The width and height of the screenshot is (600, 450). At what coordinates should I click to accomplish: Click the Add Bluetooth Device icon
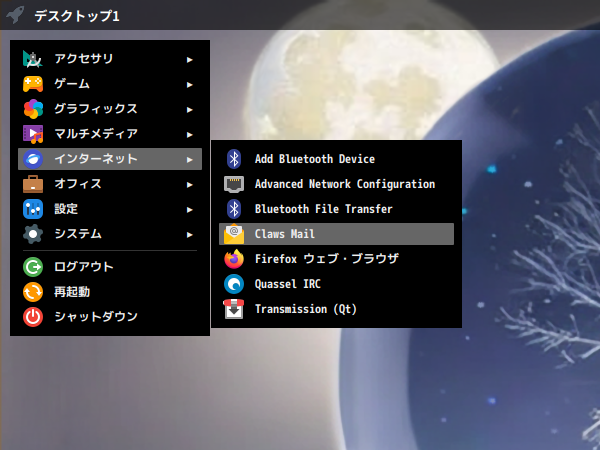(x=234, y=159)
